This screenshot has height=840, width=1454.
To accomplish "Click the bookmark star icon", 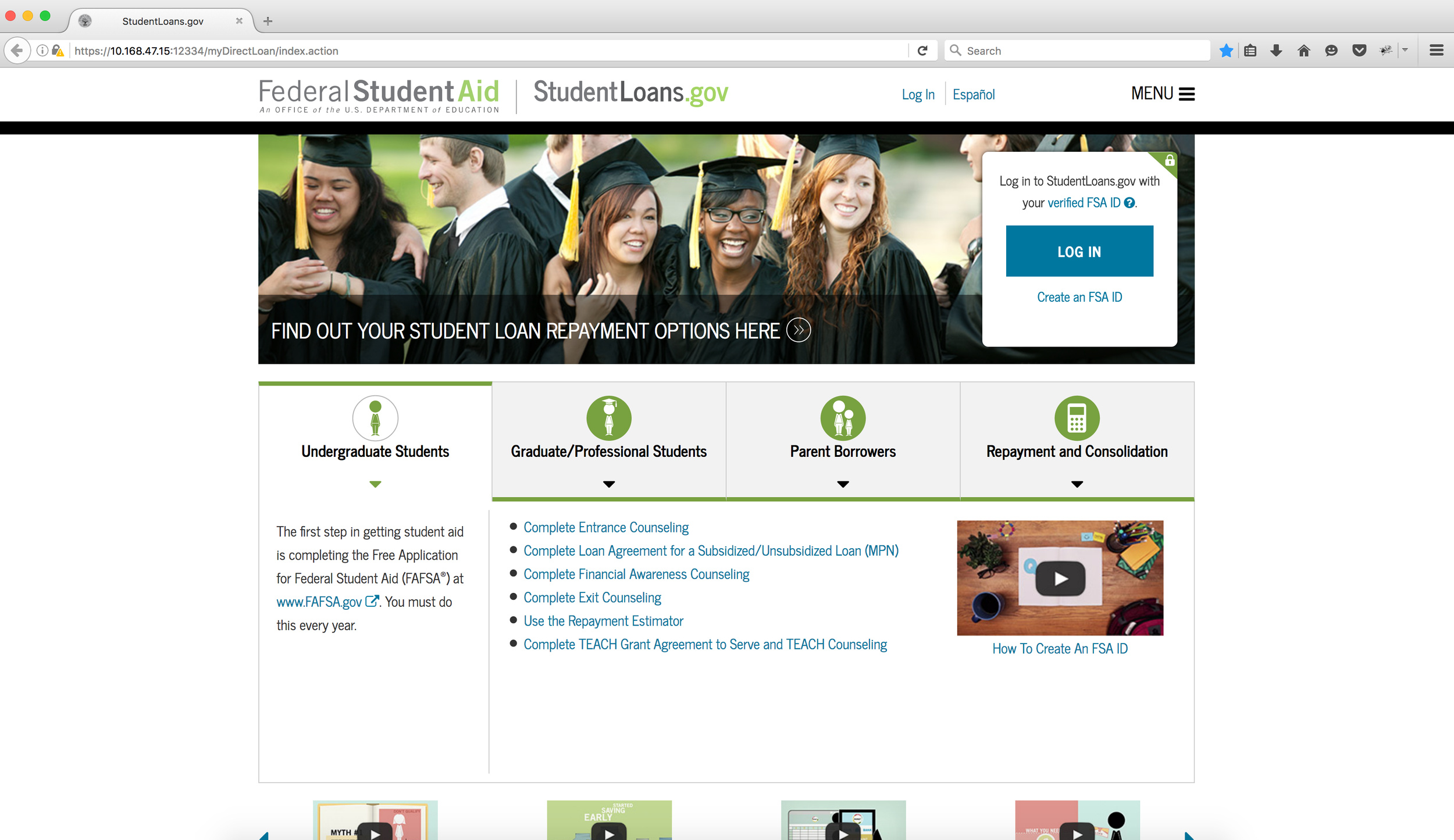I will [x=1226, y=51].
